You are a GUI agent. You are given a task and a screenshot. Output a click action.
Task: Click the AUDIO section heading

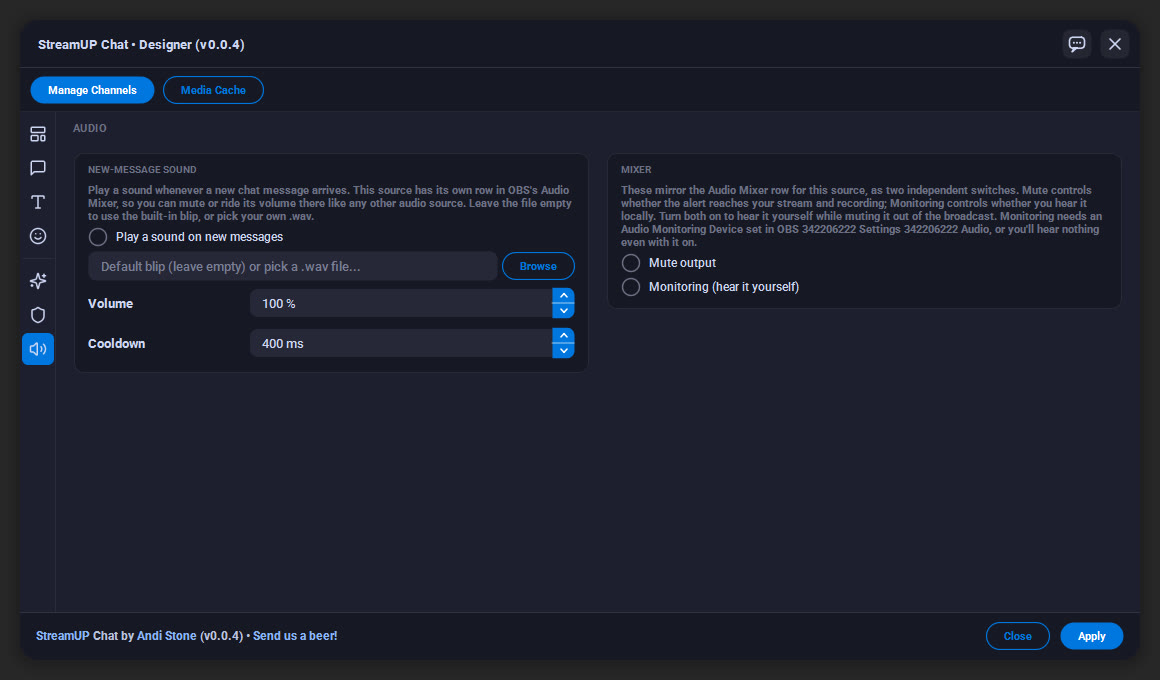click(90, 128)
